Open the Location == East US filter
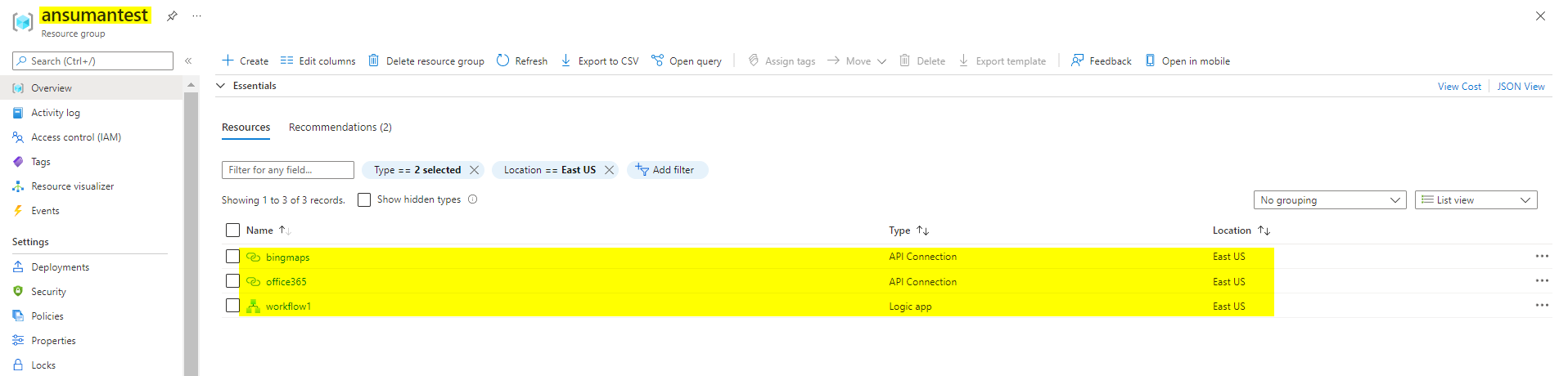 coord(549,170)
